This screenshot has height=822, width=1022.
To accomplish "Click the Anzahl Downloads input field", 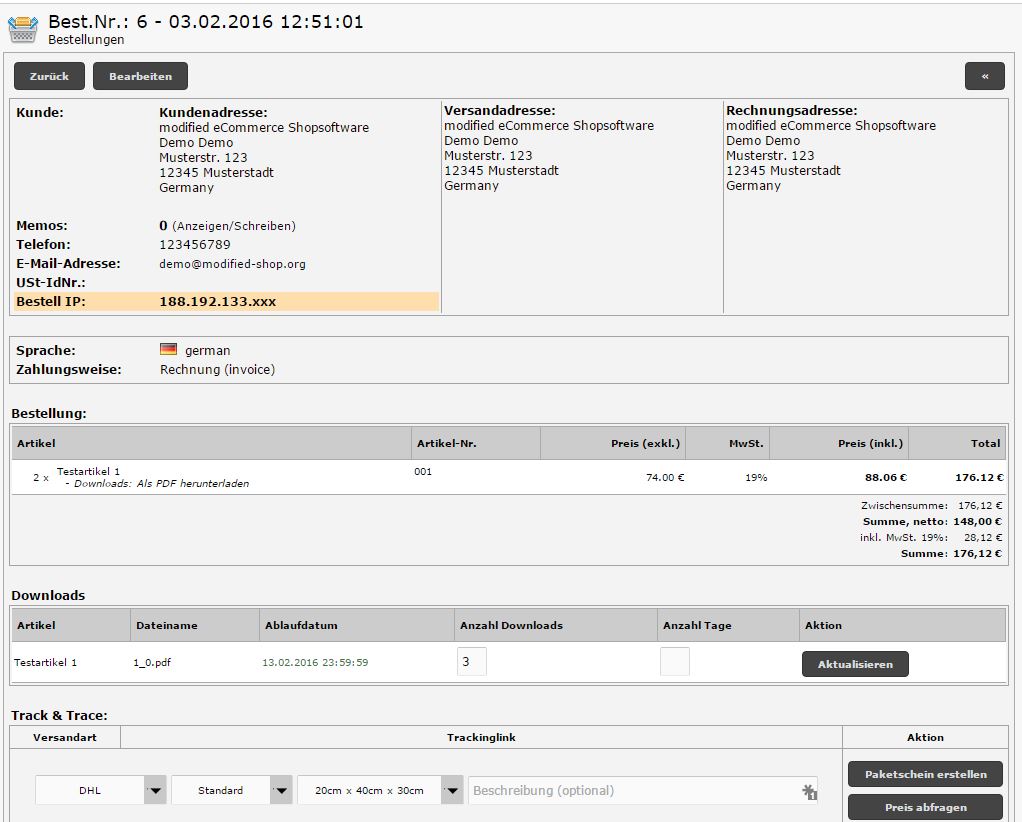I will click(472, 662).
